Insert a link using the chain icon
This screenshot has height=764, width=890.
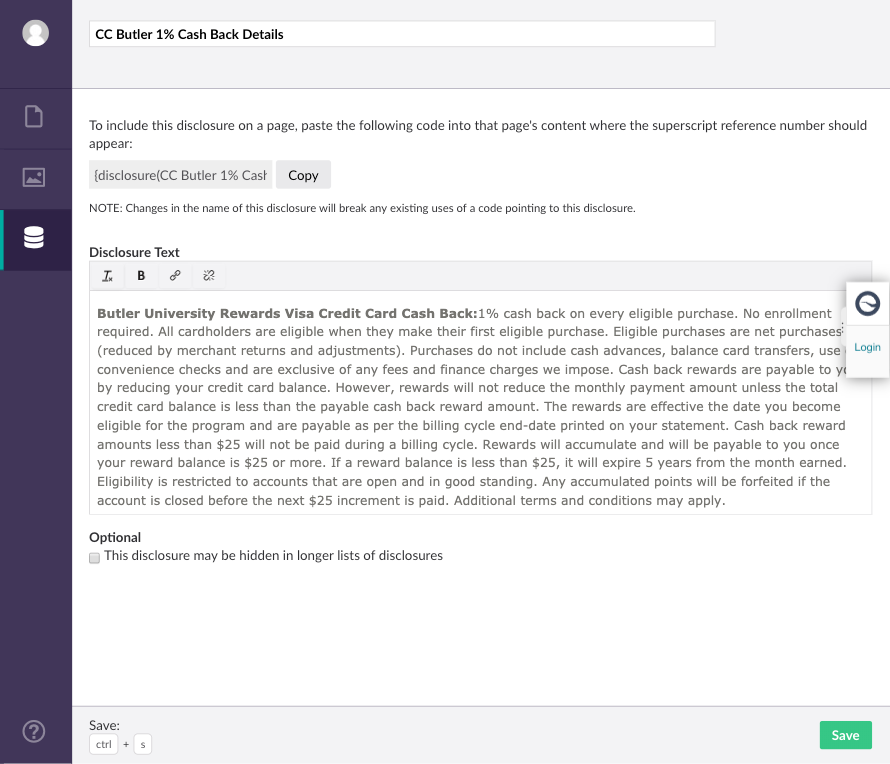point(175,276)
